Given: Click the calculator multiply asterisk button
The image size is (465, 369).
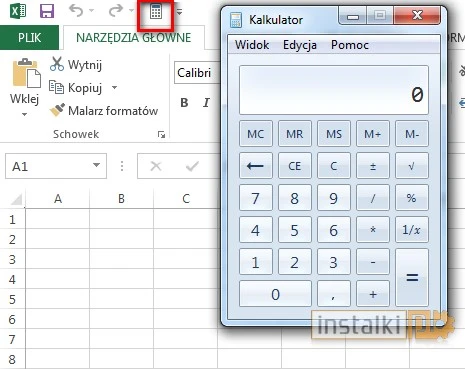Looking at the screenshot, I should coord(373,230).
